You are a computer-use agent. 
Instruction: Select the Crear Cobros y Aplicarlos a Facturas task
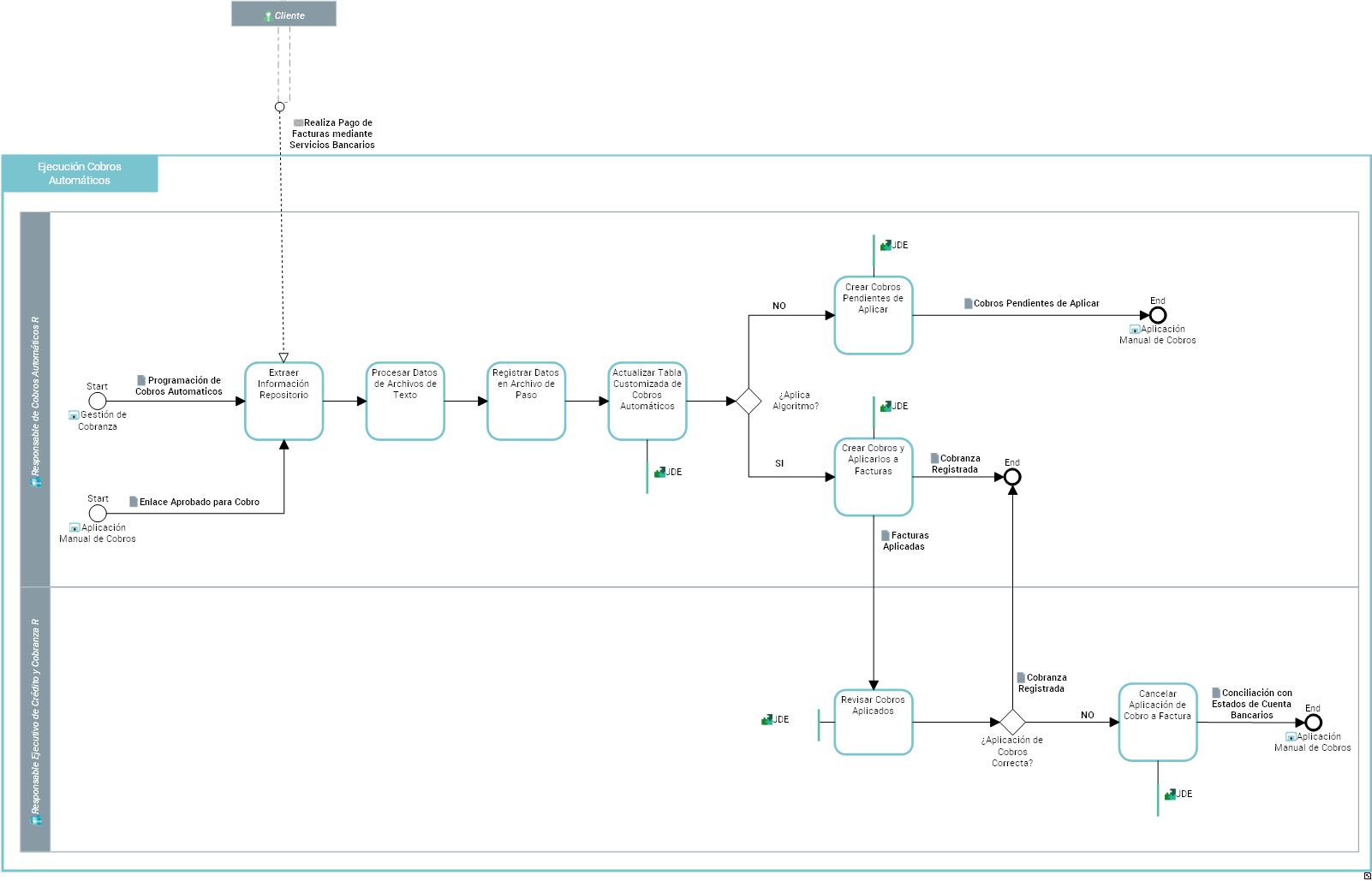pyautogui.click(x=874, y=477)
